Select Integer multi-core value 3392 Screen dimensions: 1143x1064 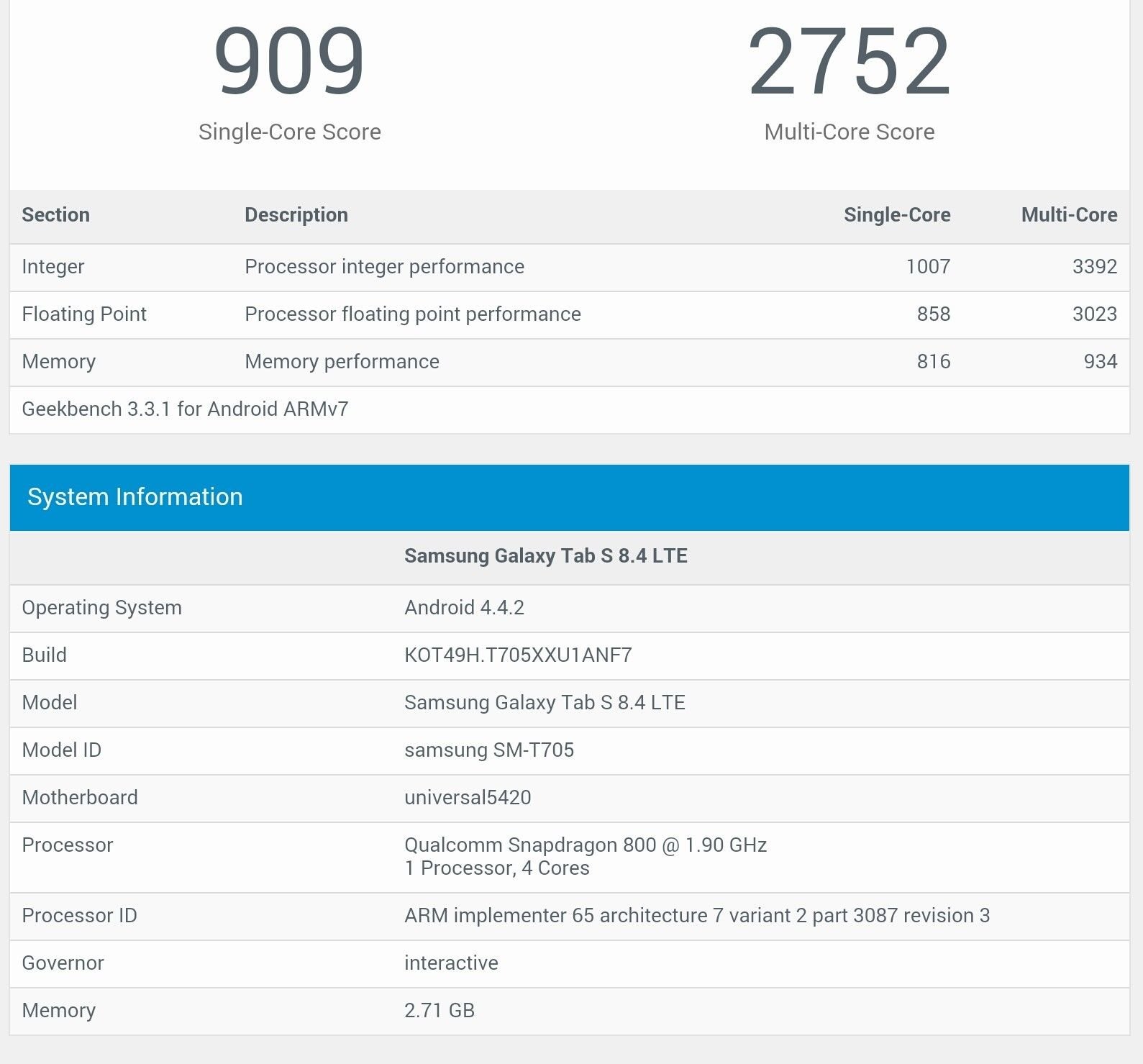point(1095,267)
